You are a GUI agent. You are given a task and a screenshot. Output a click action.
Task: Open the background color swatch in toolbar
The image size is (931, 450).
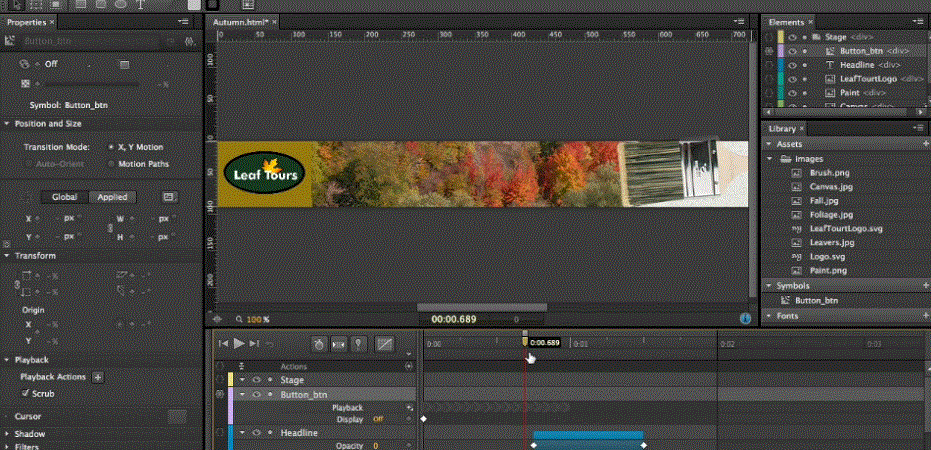[194, 4]
